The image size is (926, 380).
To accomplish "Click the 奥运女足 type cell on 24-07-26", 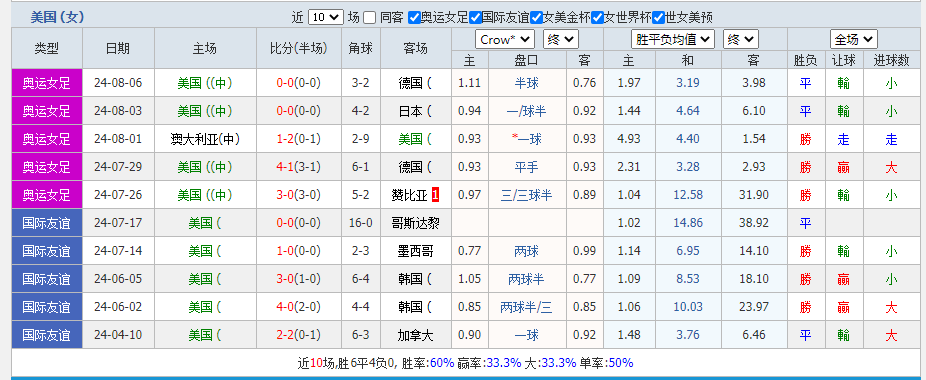I will coord(47,194).
